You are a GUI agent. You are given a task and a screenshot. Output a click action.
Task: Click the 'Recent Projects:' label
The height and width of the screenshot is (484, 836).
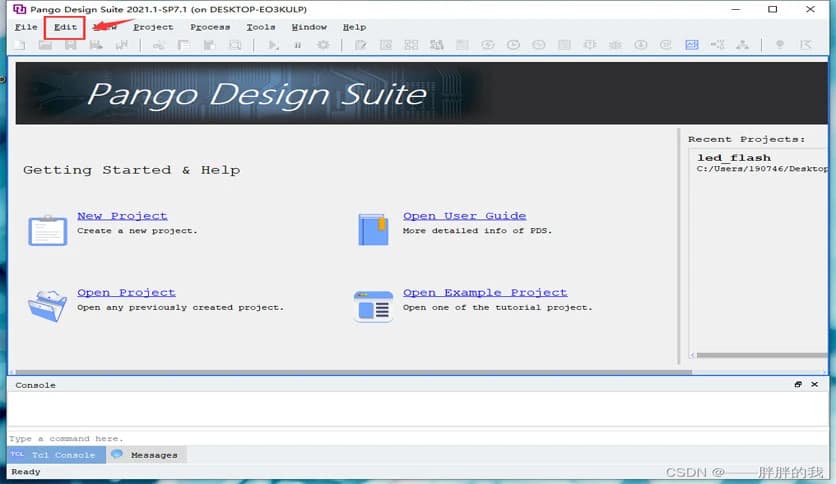(x=746, y=139)
